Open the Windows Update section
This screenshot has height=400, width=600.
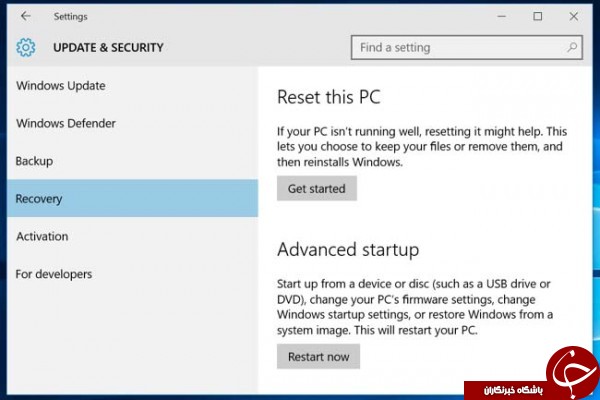pyautogui.click(x=132, y=85)
